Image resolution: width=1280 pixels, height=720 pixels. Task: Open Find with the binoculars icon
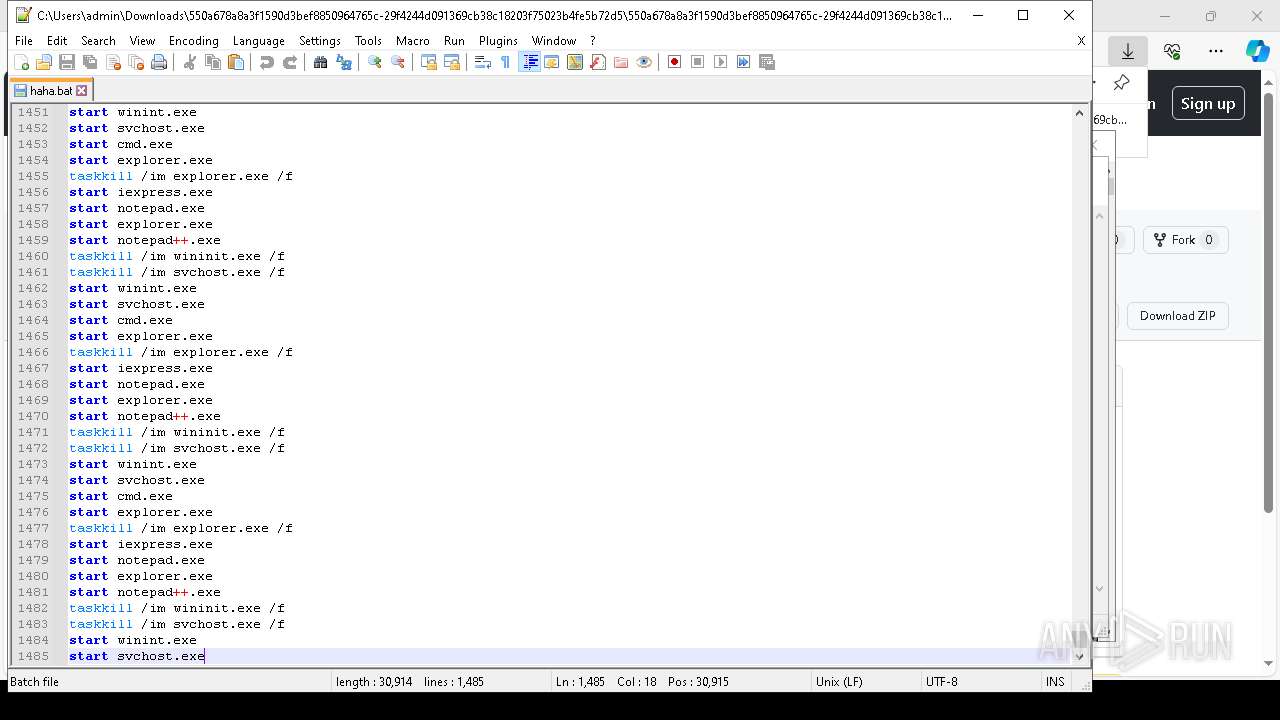(x=321, y=62)
